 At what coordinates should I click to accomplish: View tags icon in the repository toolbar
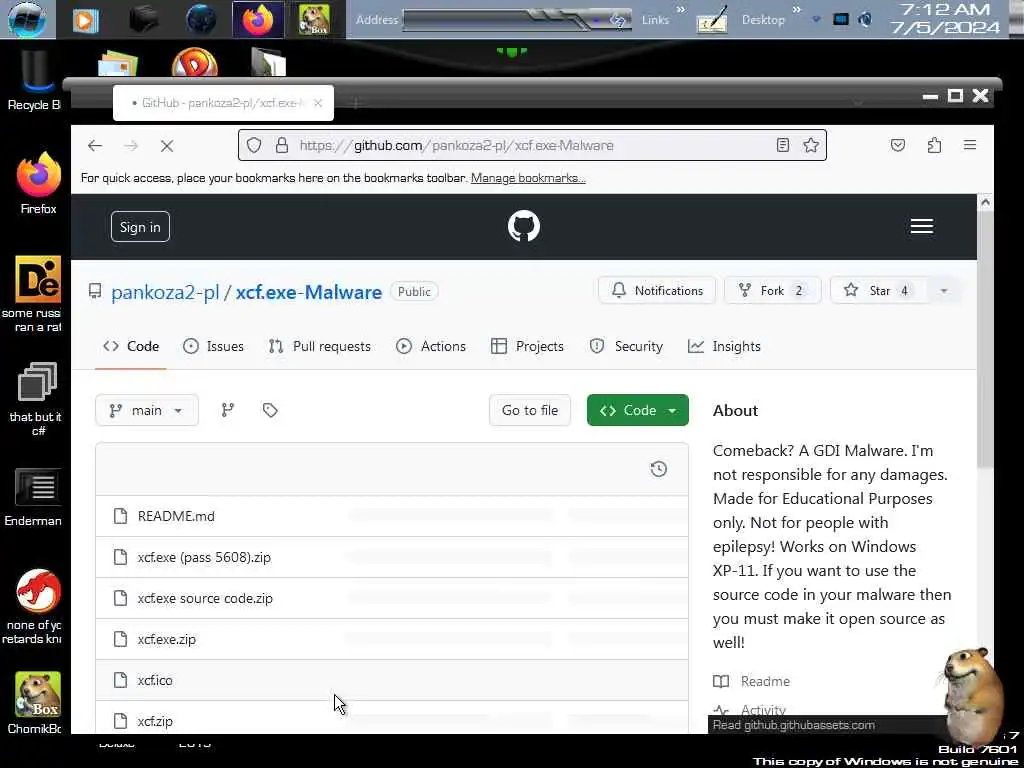point(270,410)
